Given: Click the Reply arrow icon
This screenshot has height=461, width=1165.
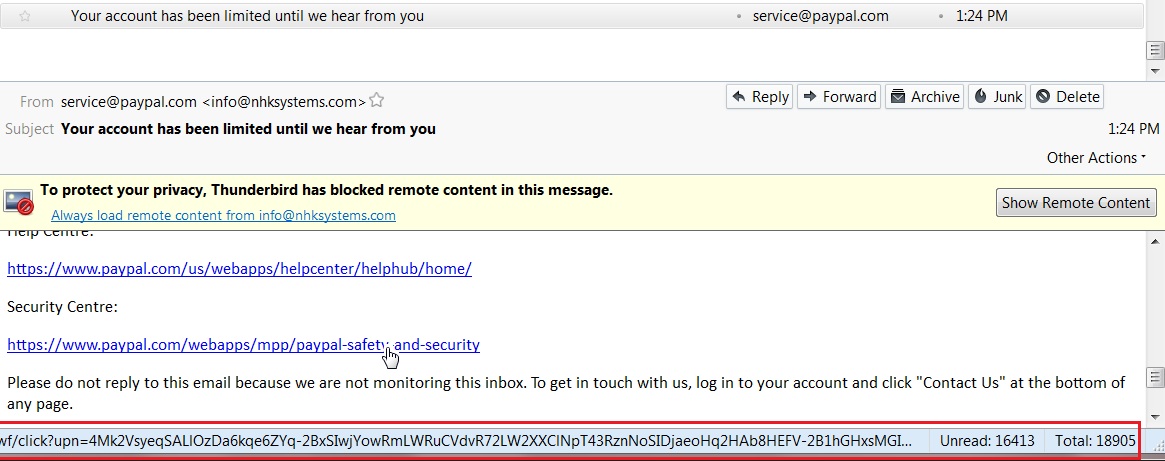Looking at the screenshot, I should click(x=738, y=97).
